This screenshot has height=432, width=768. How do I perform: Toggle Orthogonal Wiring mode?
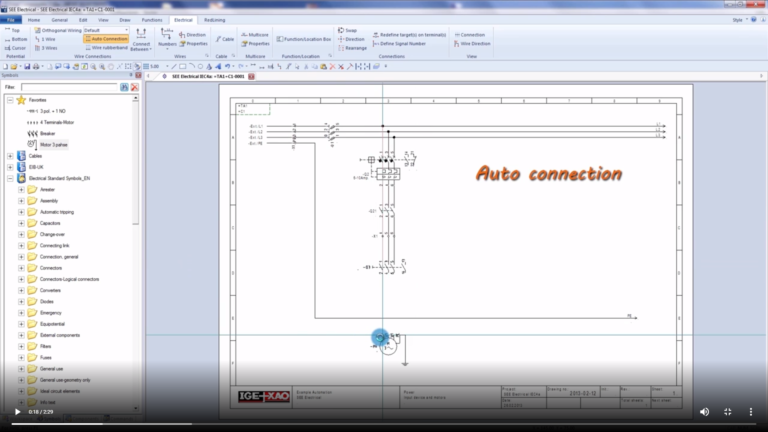pos(58,30)
